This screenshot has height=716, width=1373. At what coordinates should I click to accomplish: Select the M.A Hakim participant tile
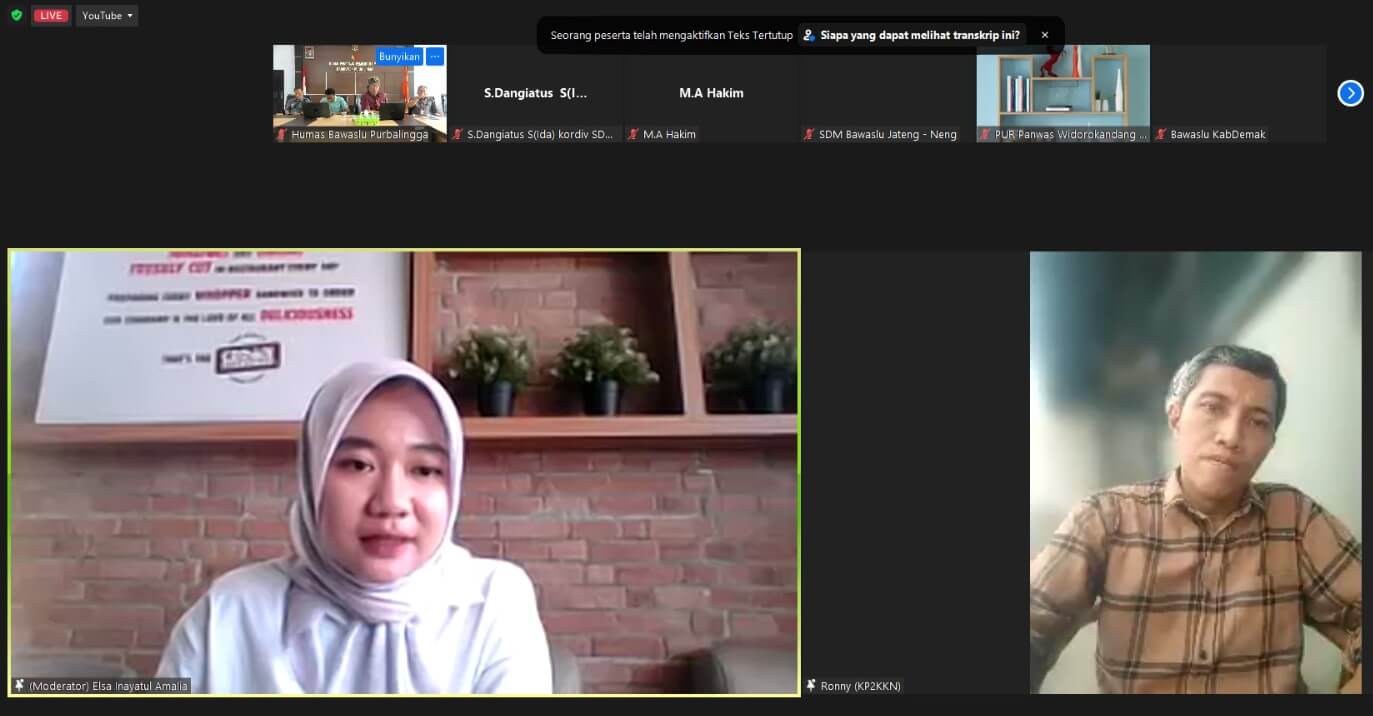[x=711, y=93]
